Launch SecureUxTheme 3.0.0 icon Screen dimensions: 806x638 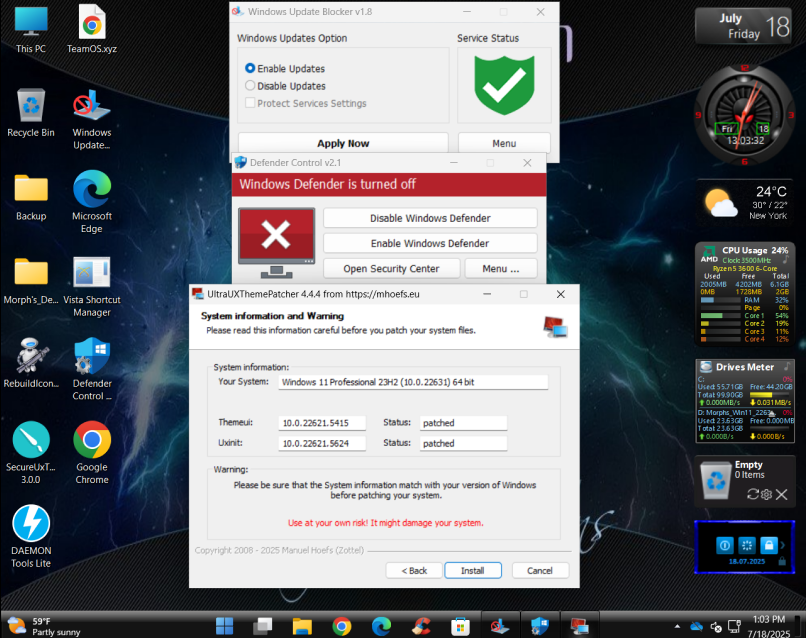pyautogui.click(x=31, y=453)
